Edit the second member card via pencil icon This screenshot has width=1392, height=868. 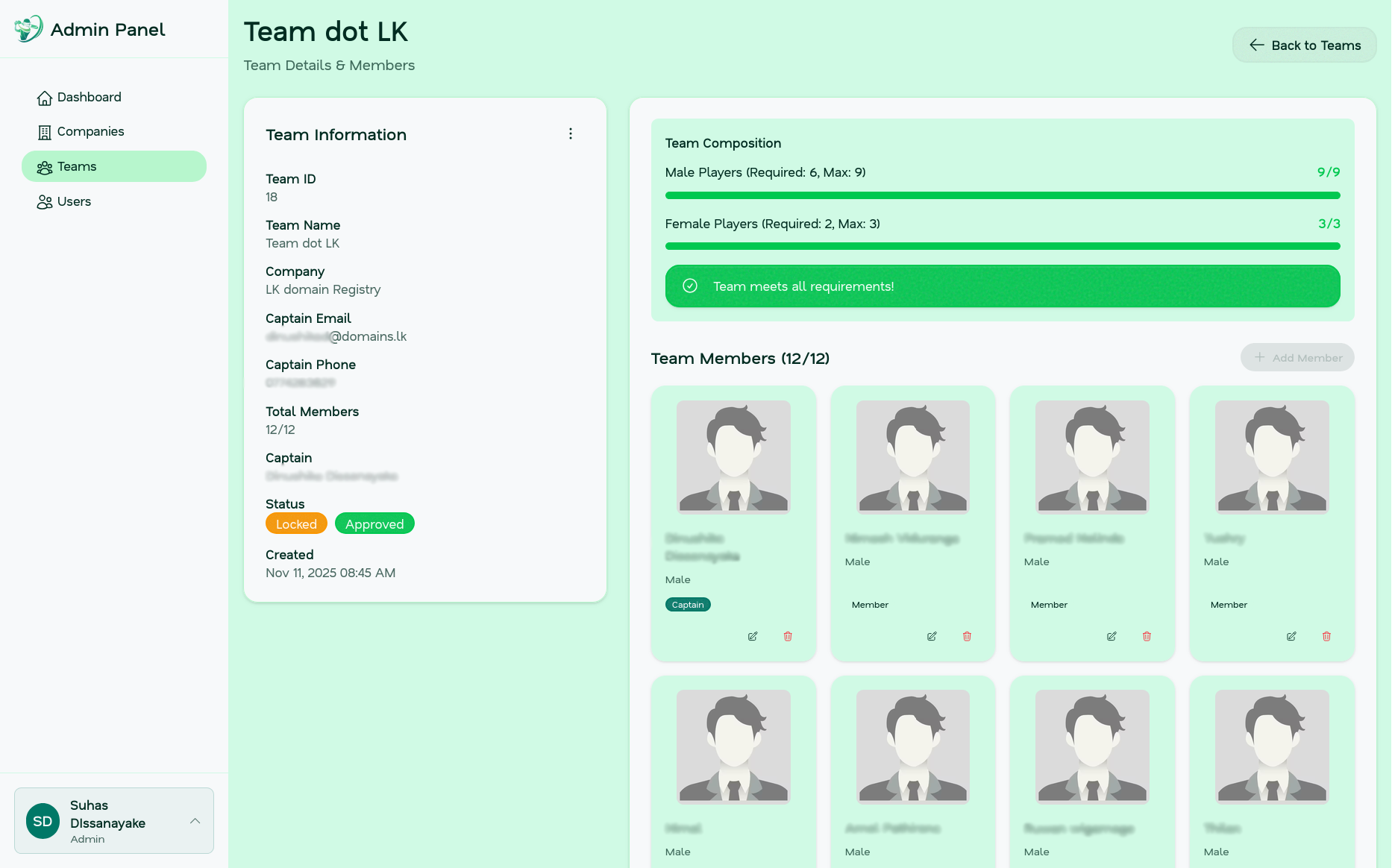coord(932,636)
